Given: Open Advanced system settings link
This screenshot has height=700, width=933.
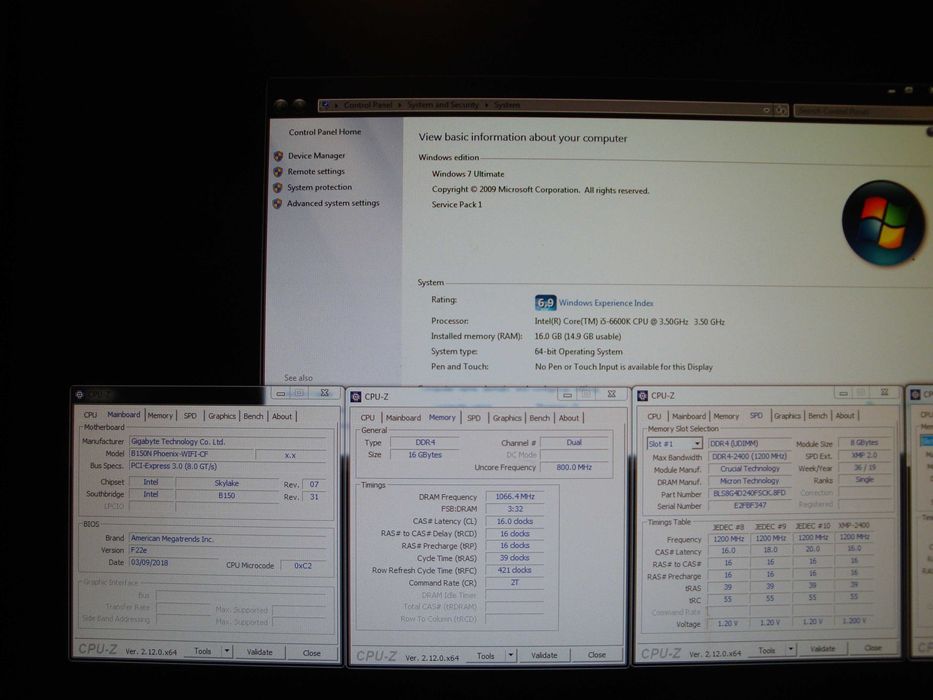Looking at the screenshot, I should coord(333,204).
